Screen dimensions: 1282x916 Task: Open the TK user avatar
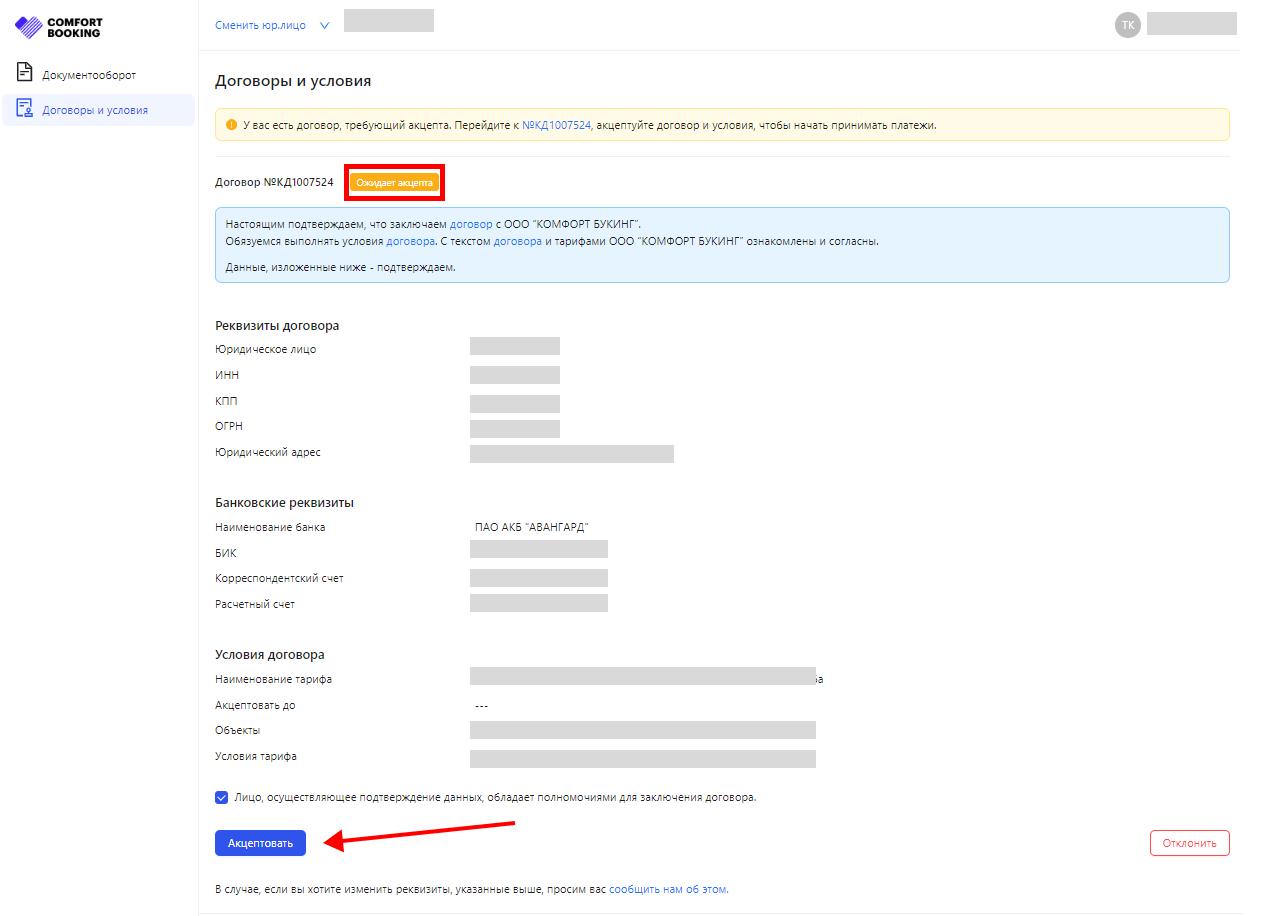1128,25
